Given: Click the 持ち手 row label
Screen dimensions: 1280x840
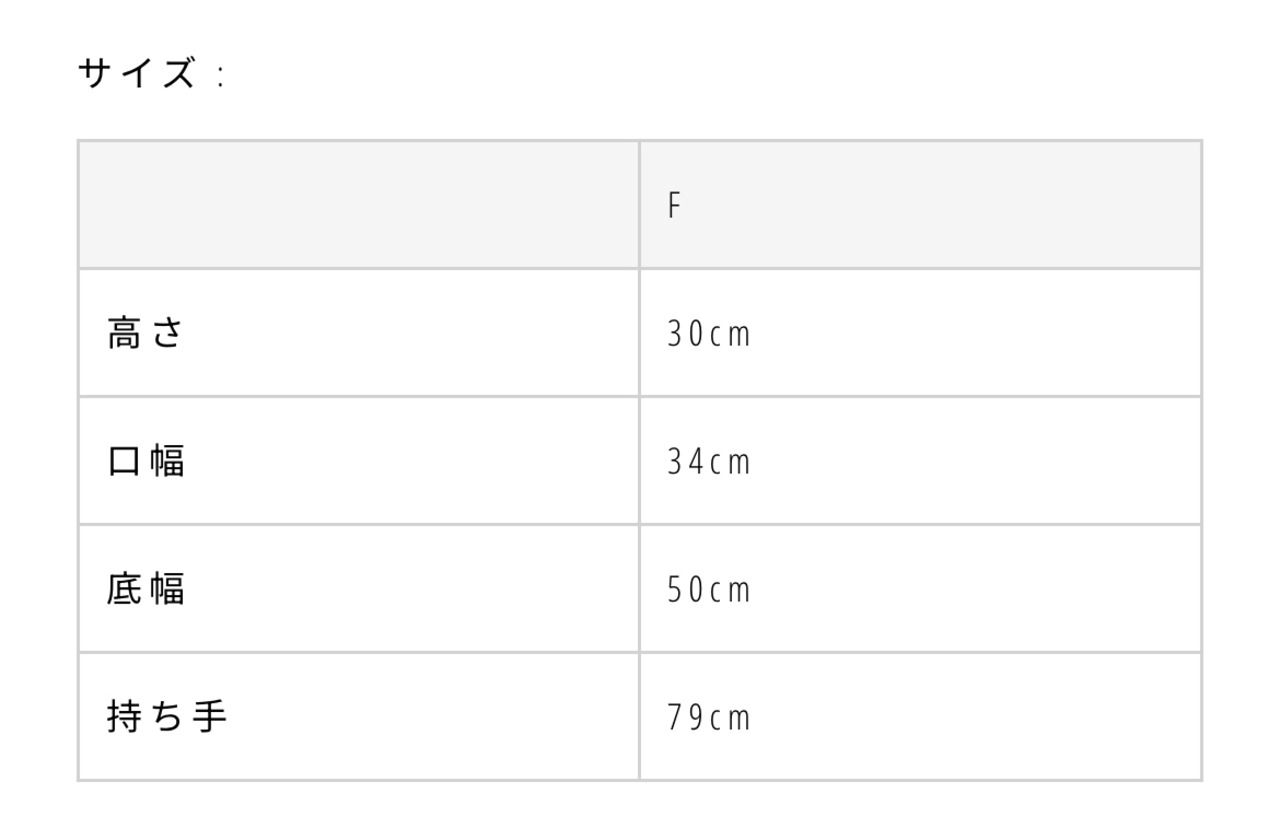Looking at the screenshot, I should [166, 717].
